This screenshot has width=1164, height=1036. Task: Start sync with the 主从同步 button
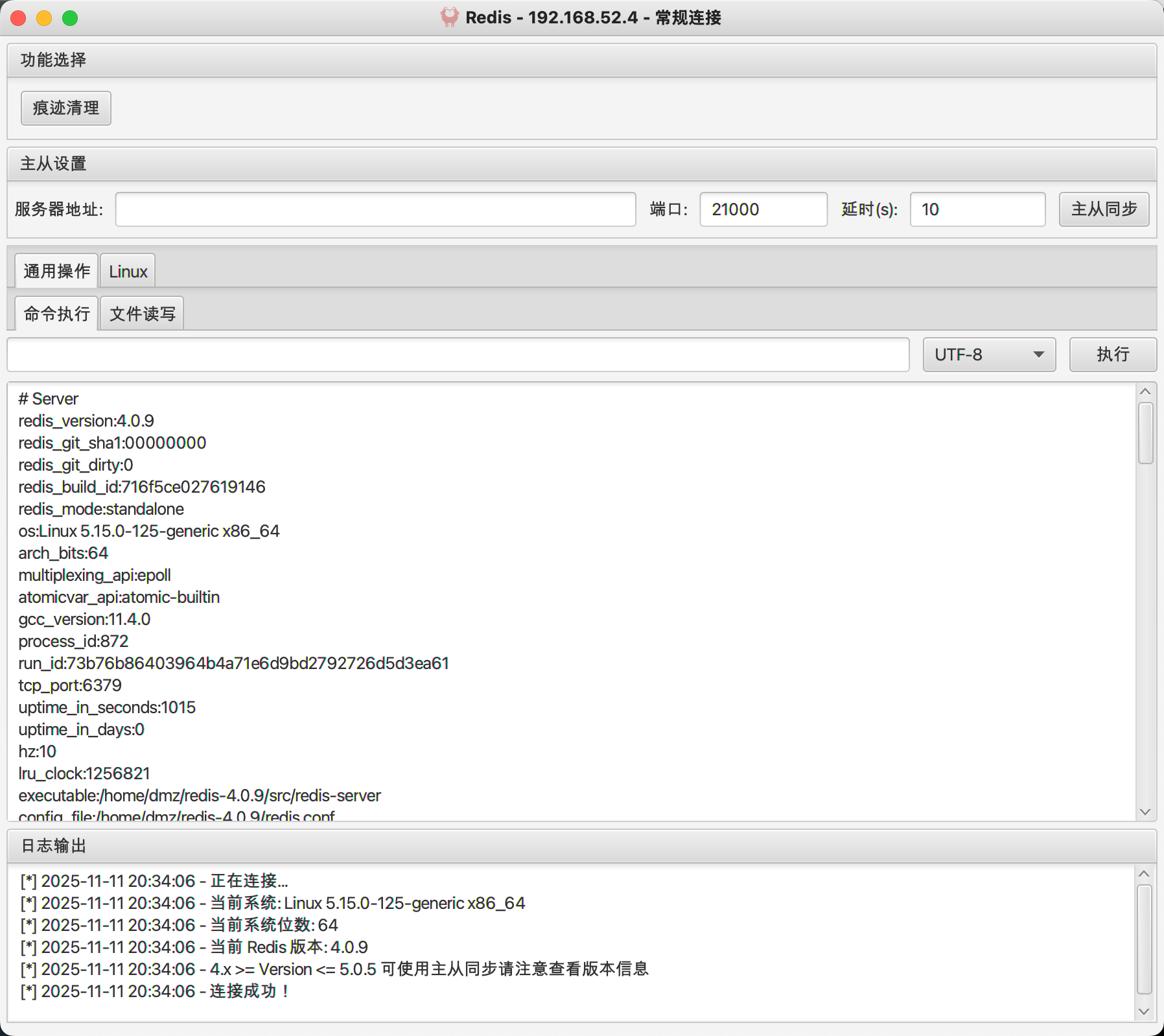pos(1104,209)
